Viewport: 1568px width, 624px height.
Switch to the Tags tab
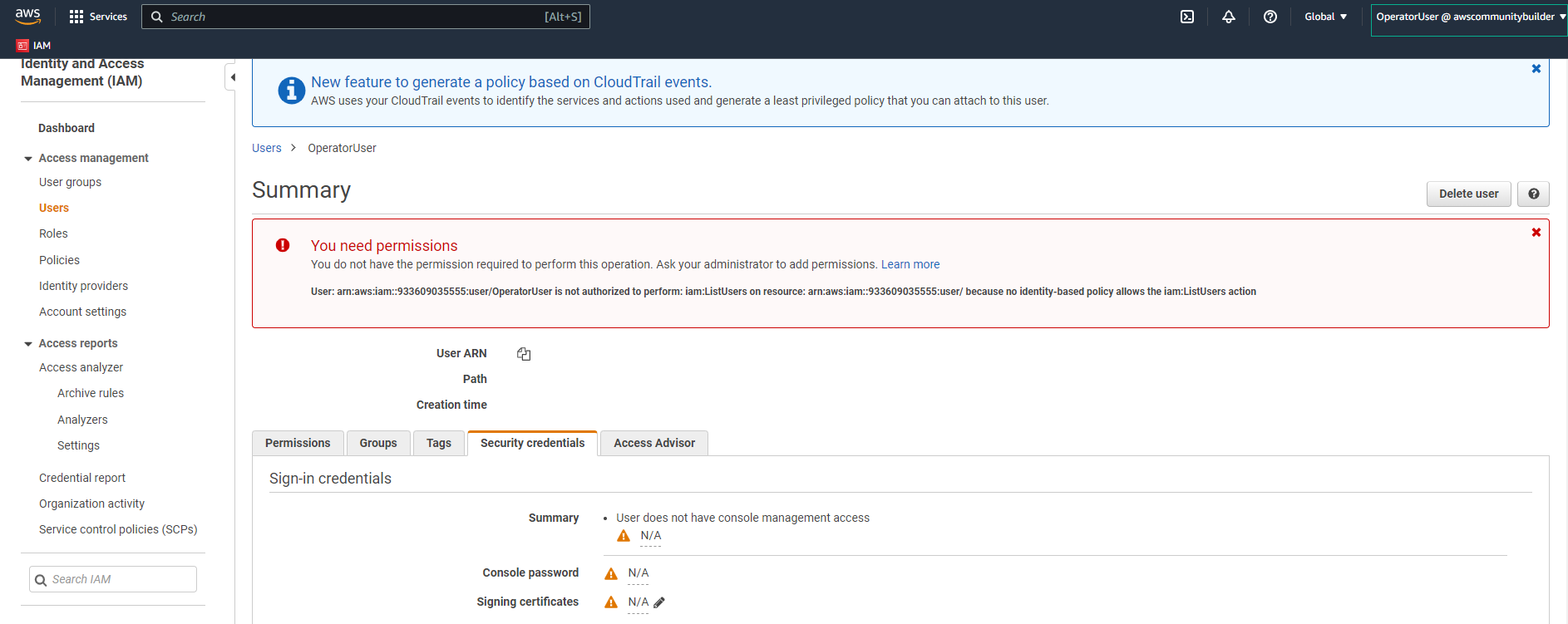439,443
